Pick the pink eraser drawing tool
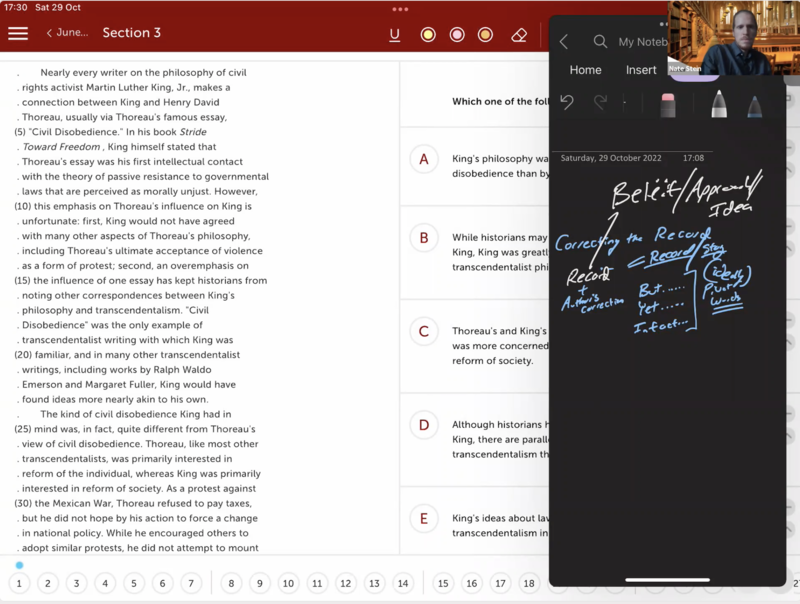Image resolution: width=800 pixels, height=604 pixels. pyautogui.click(x=668, y=104)
